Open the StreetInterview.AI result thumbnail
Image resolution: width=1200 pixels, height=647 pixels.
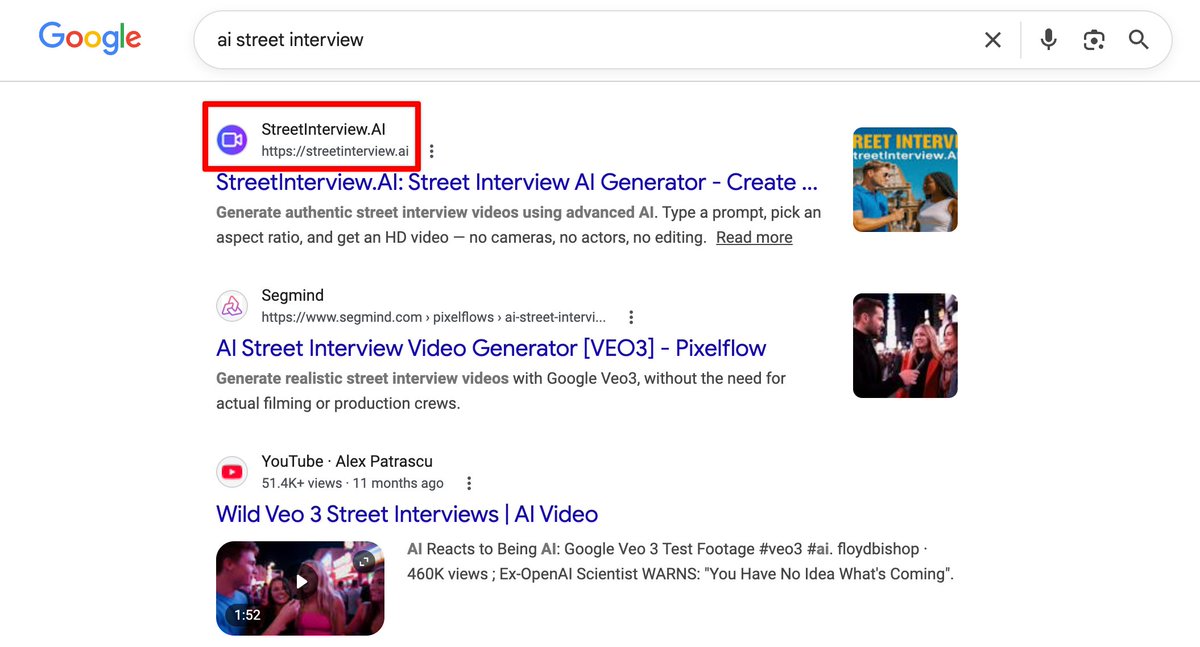click(905, 179)
